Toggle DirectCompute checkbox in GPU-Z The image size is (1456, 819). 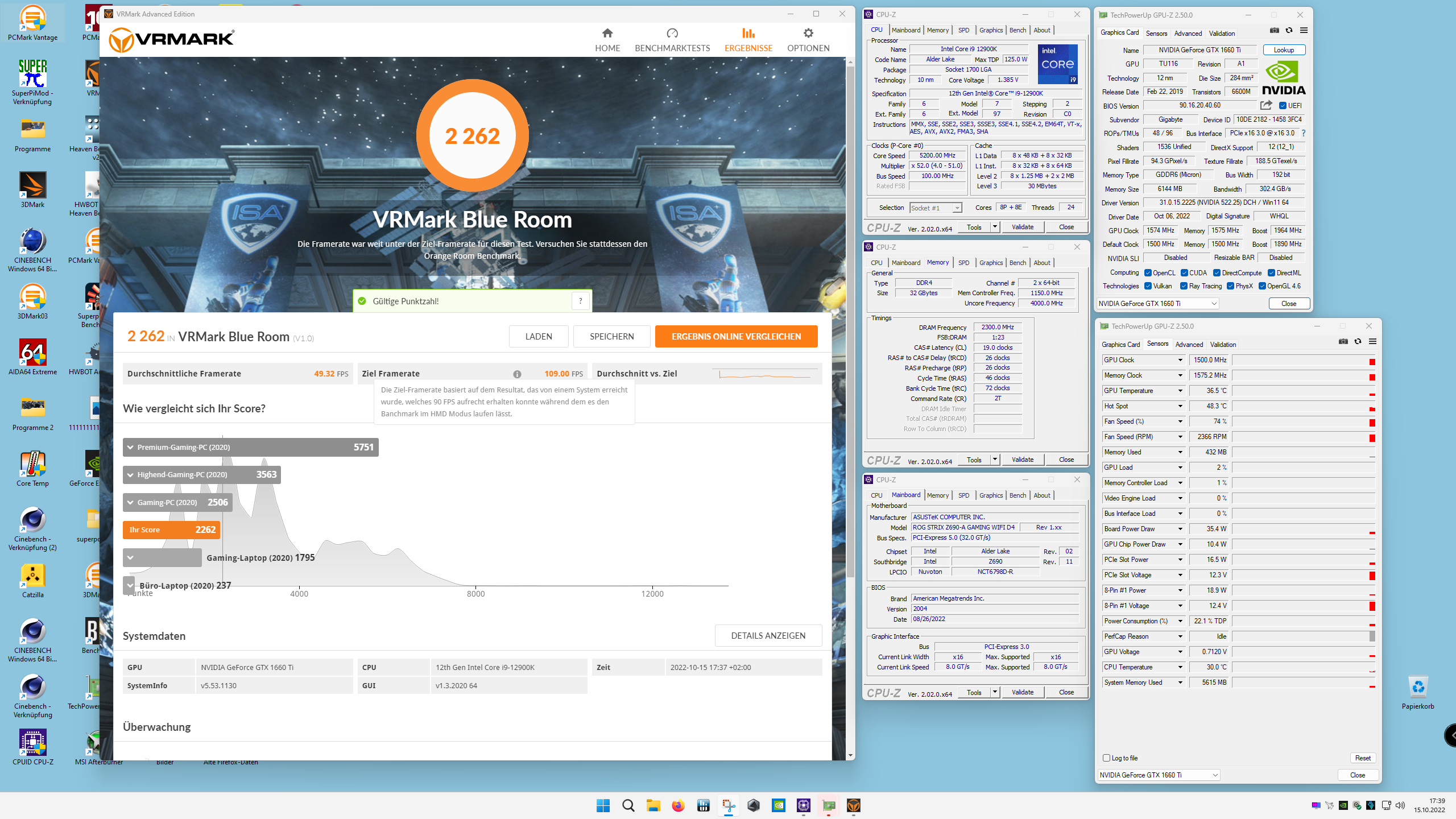point(1217,273)
